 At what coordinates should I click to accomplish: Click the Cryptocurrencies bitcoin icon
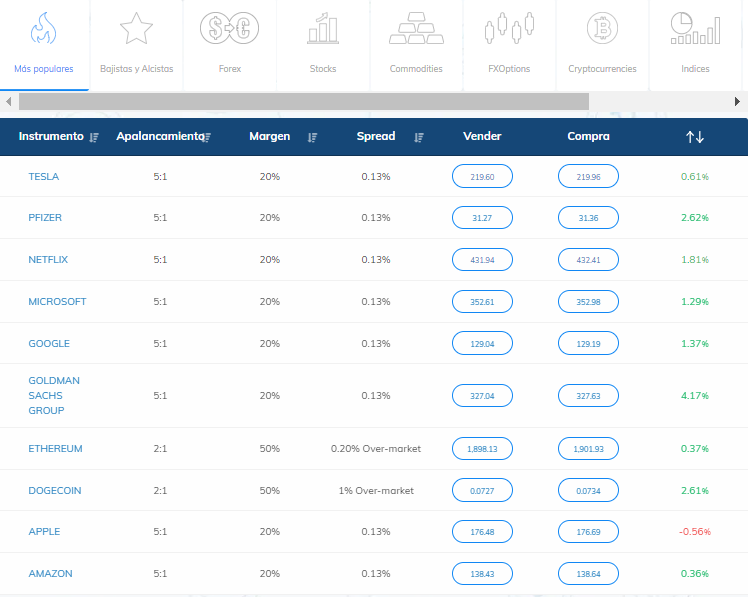(602, 29)
